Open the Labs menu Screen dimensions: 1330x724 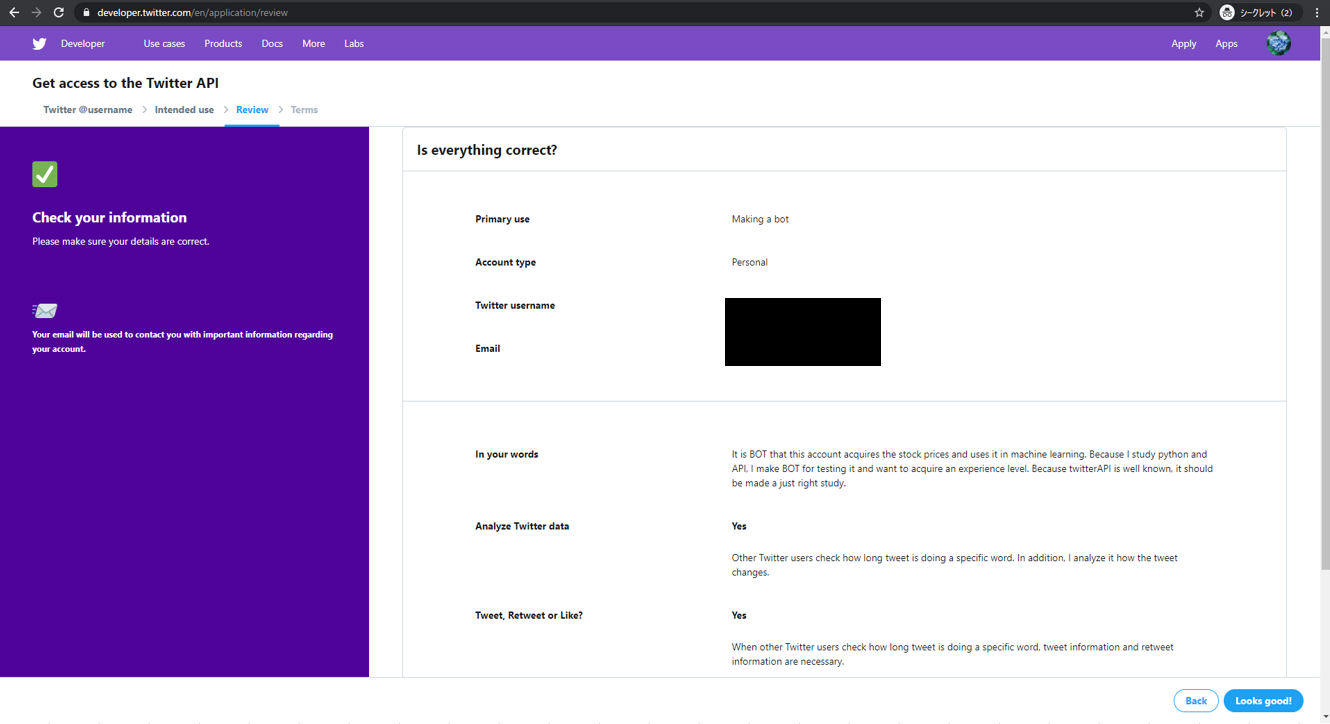click(354, 44)
